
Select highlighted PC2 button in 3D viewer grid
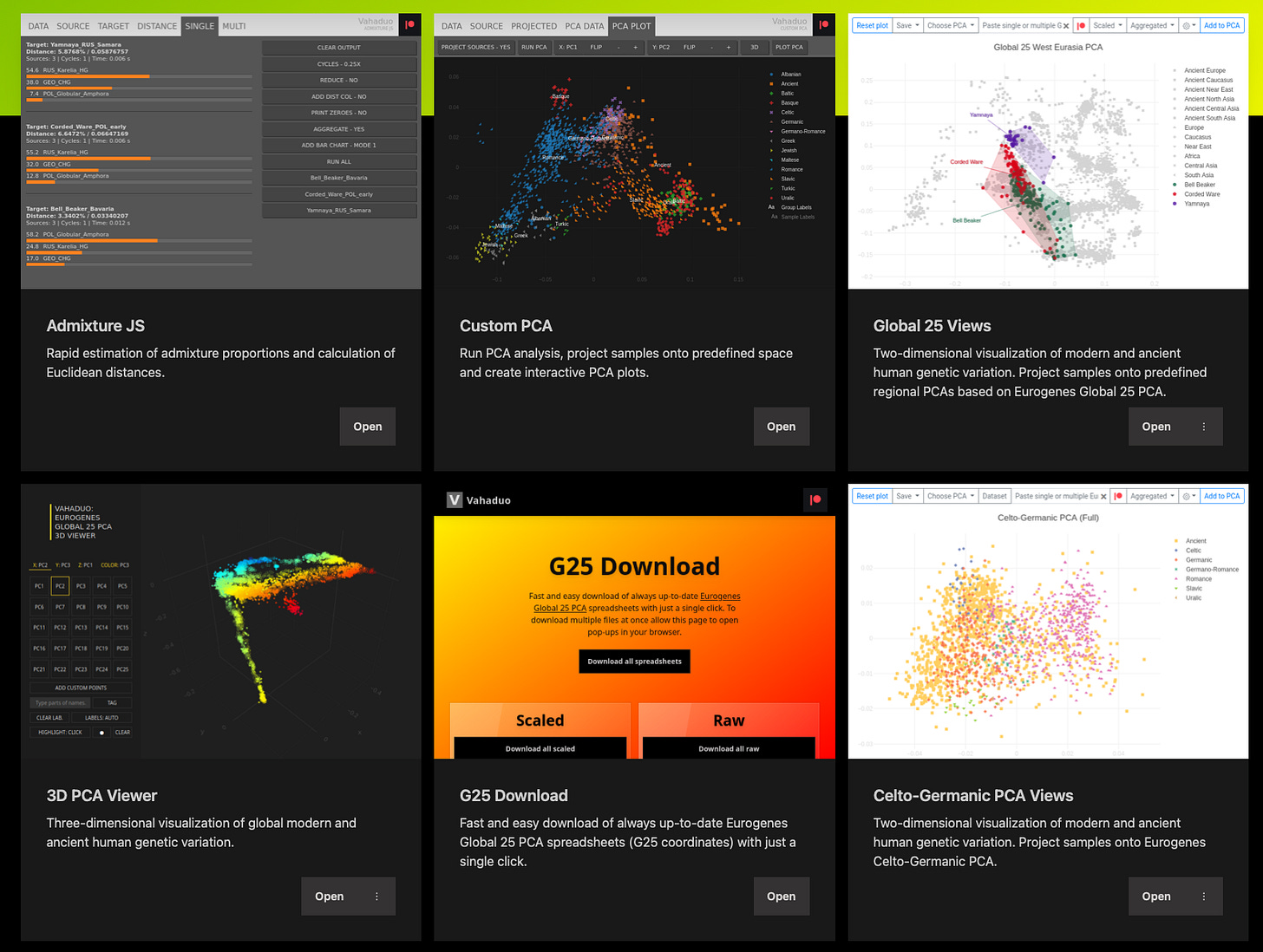[x=60, y=586]
